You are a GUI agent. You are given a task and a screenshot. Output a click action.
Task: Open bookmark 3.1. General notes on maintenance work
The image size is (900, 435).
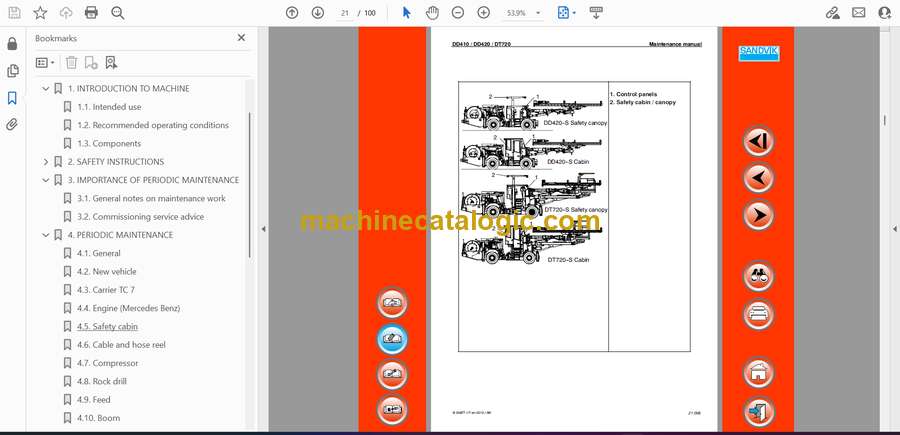click(152, 199)
